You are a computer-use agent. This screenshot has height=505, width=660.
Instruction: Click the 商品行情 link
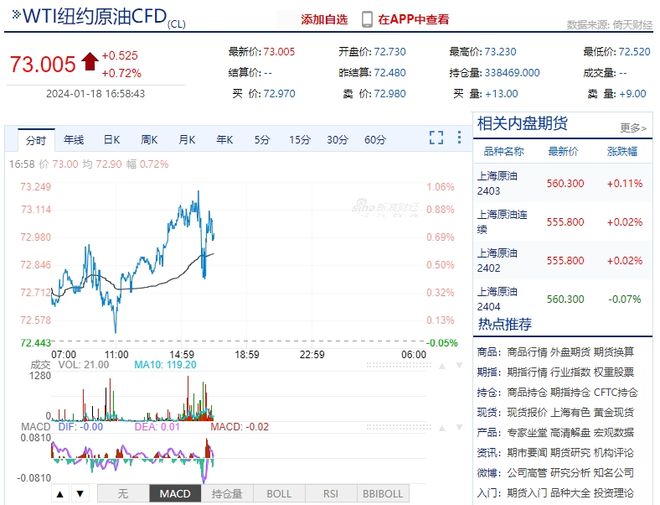point(527,352)
